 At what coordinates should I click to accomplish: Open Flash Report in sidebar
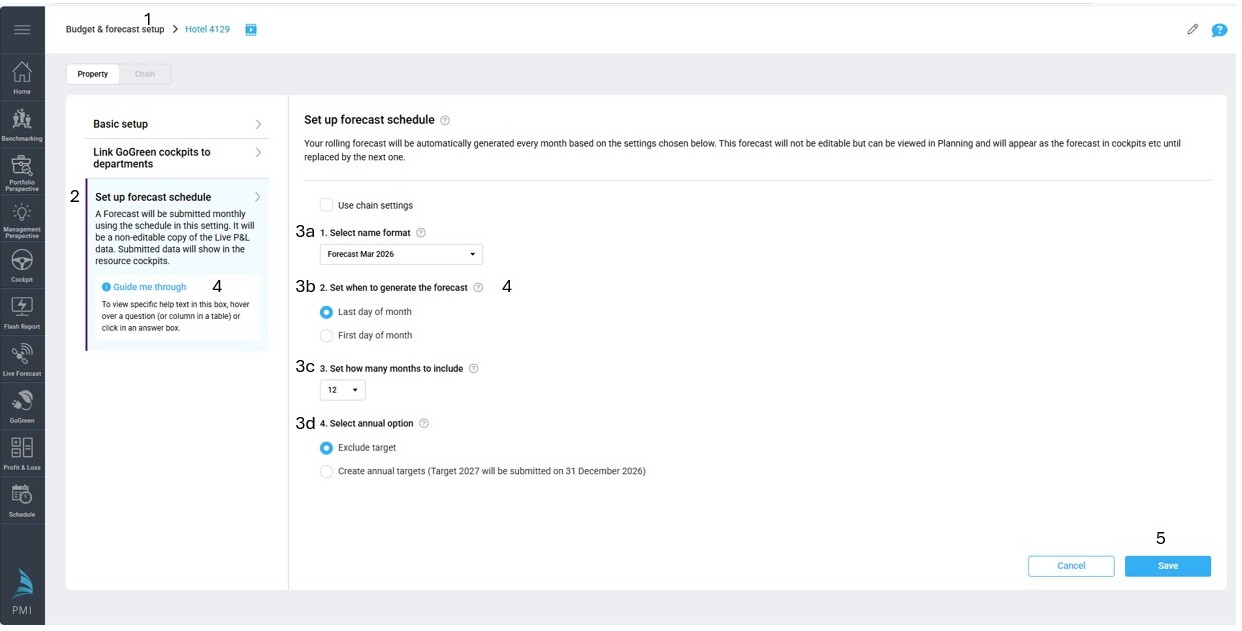coord(22,311)
